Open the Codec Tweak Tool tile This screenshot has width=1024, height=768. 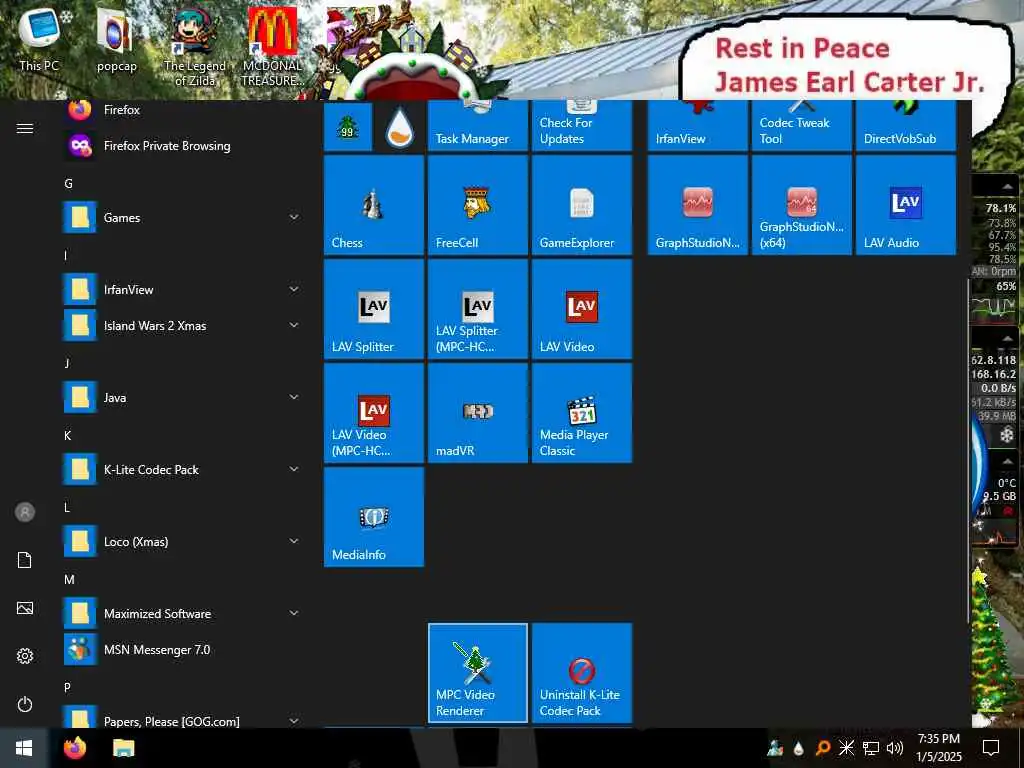click(802, 125)
